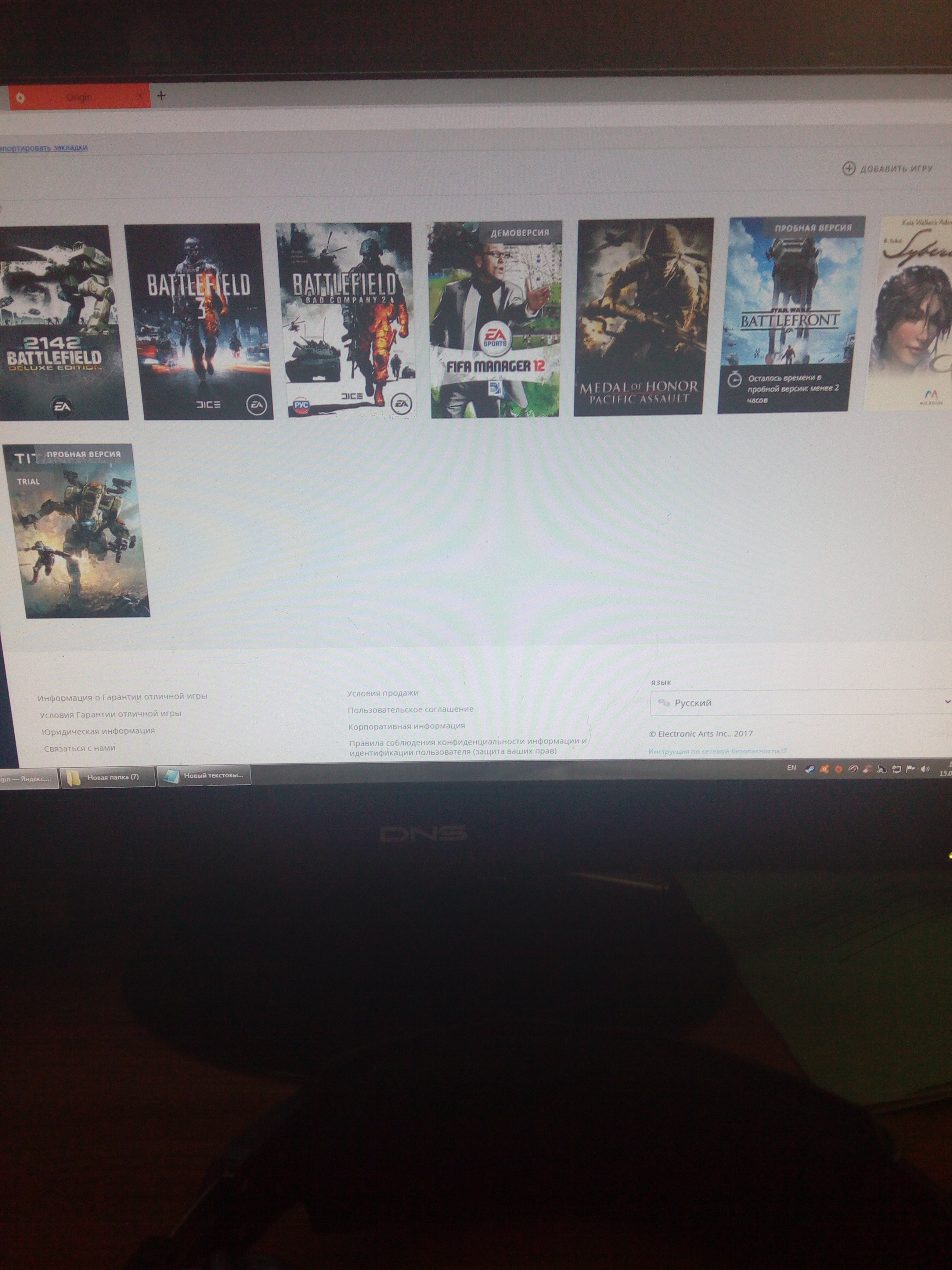Open Условия Гарантии отличной игры link

pos(110,714)
